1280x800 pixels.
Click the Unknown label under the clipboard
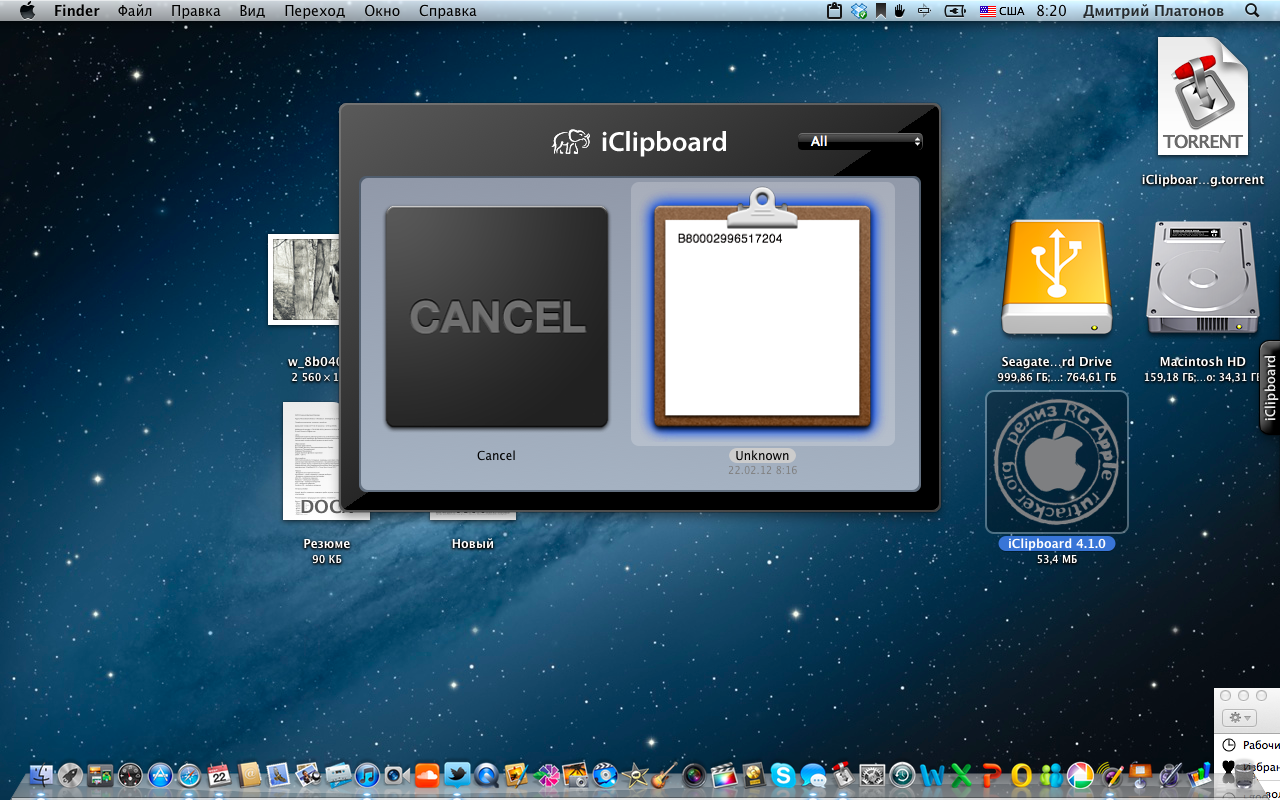pos(762,455)
